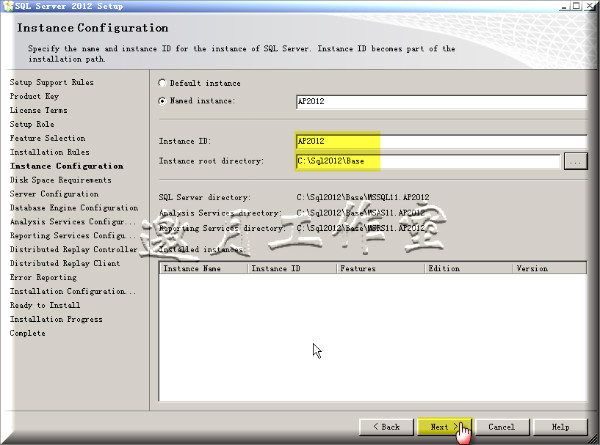Click the Database Engine Configuration step
600x445 pixels.
pyautogui.click(x=74, y=208)
